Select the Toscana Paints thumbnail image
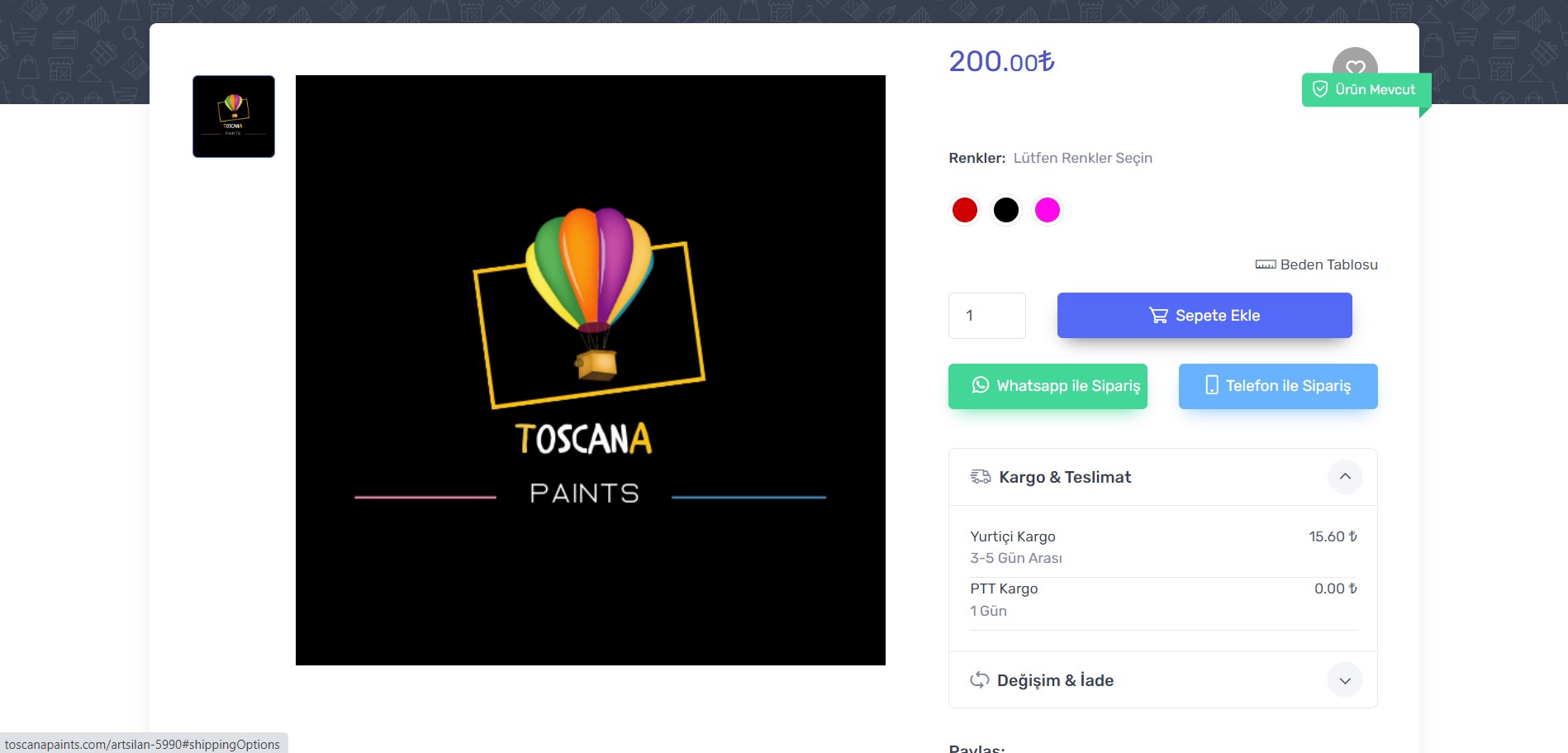Viewport: 1568px width, 753px height. click(x=234, y=117)
